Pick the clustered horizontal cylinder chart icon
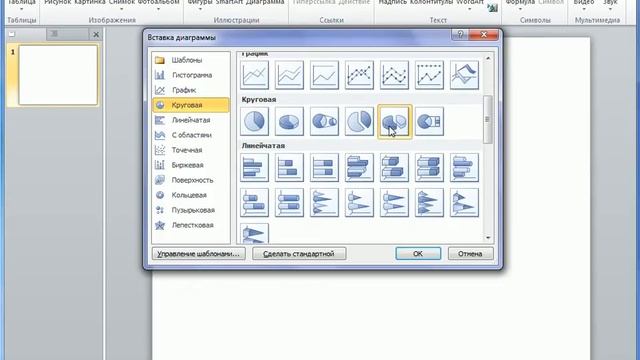 tap(464, 167)
